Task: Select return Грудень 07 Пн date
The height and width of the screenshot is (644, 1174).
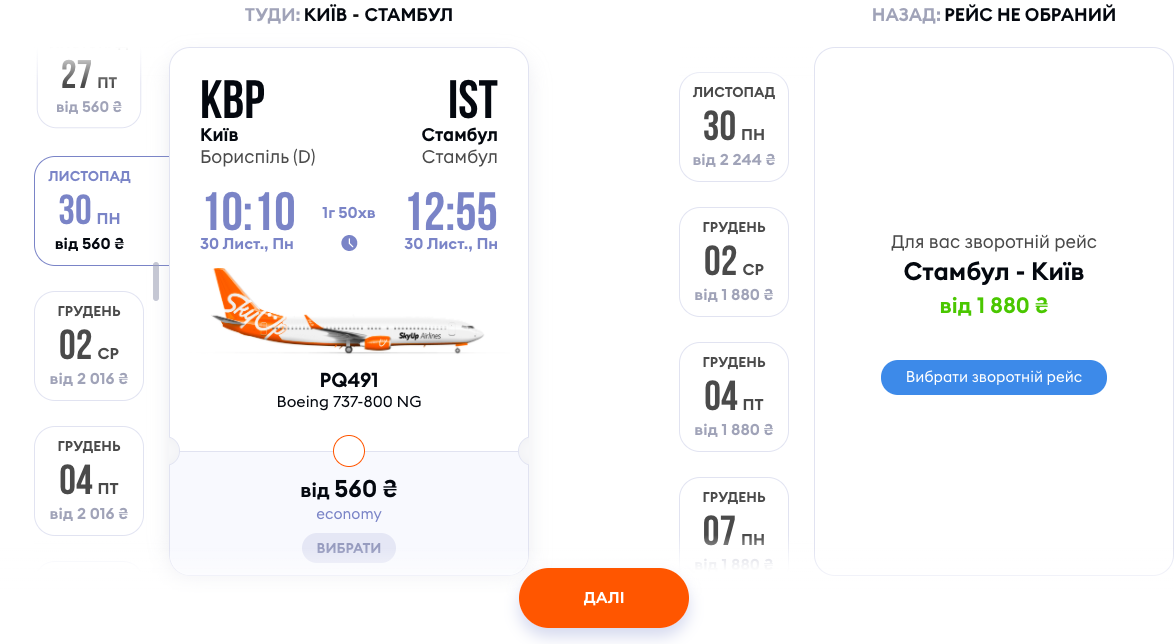Action: pyautogui.click(x=734, y=523)
